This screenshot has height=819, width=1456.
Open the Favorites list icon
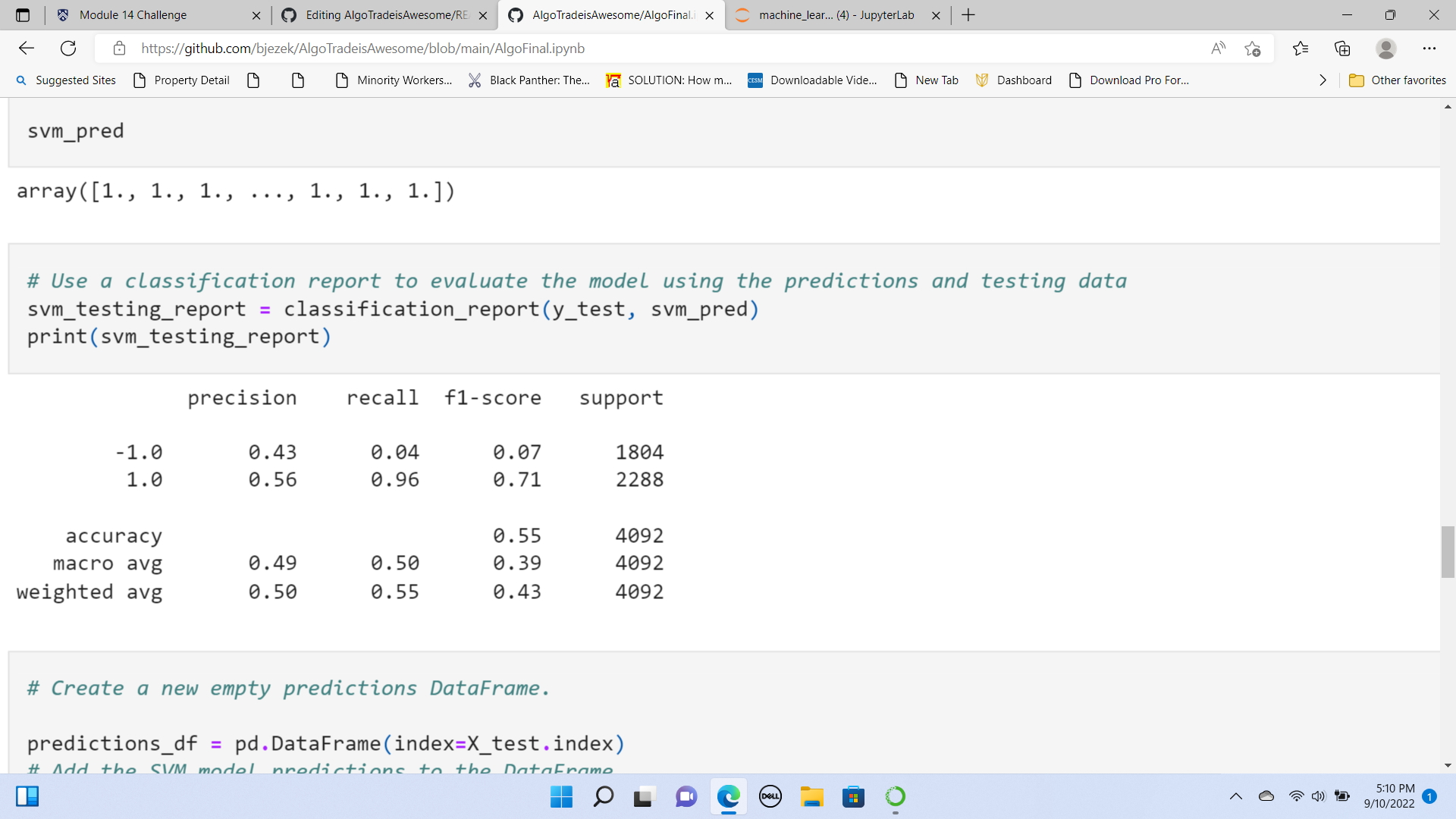pyautogui.click(x=1301, y=49)
